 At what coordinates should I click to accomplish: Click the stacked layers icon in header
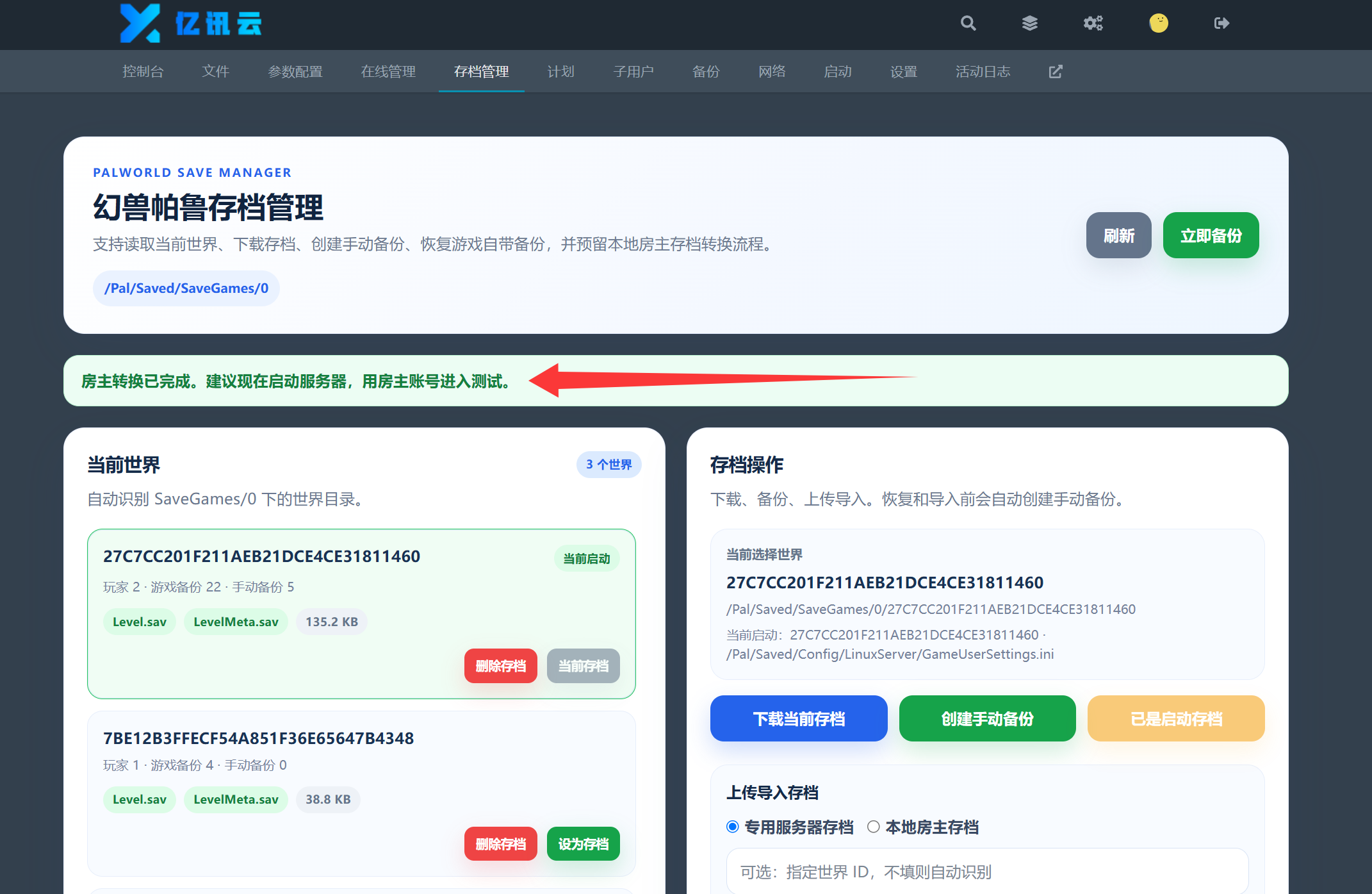click(x=1030, y=24)
